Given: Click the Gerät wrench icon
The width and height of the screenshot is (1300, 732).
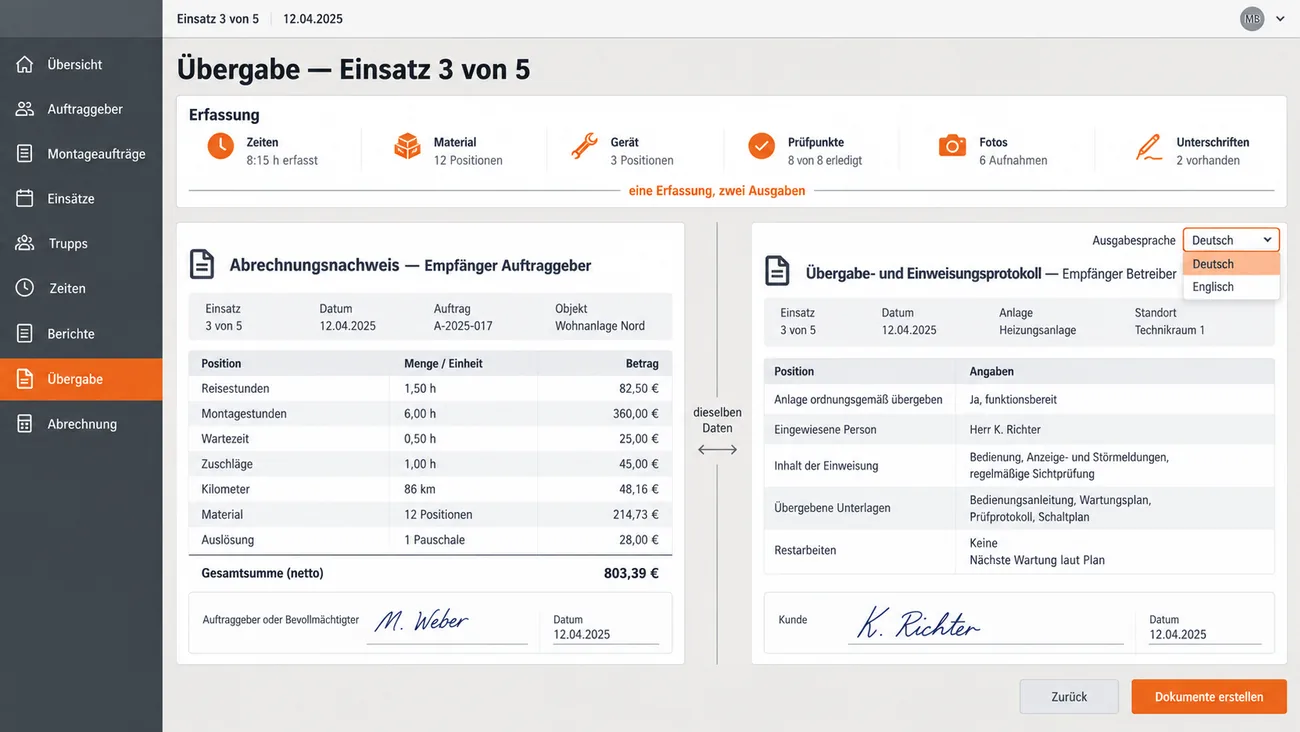Looking at the screenshot, I should [x=584, y=146].
